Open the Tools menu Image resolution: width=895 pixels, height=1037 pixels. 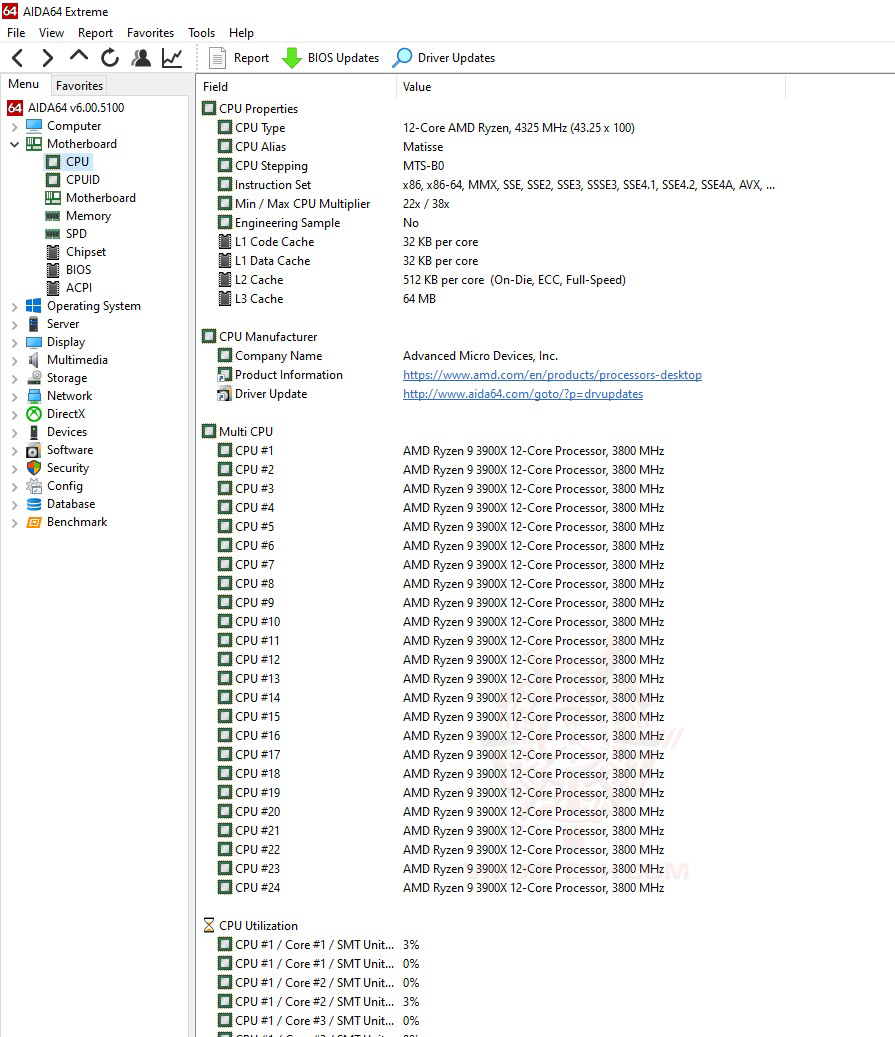(201, 32)
